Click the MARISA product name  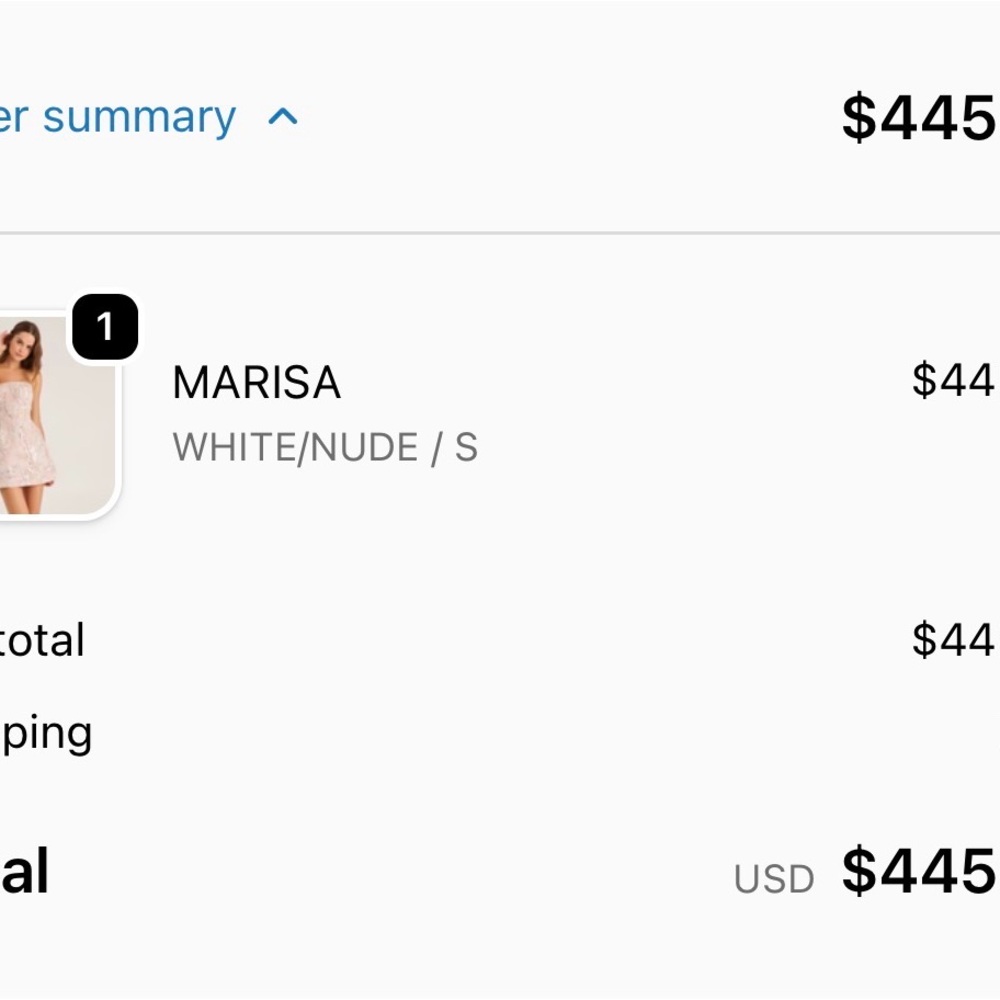pyautogui.click(x=256, y=383)
